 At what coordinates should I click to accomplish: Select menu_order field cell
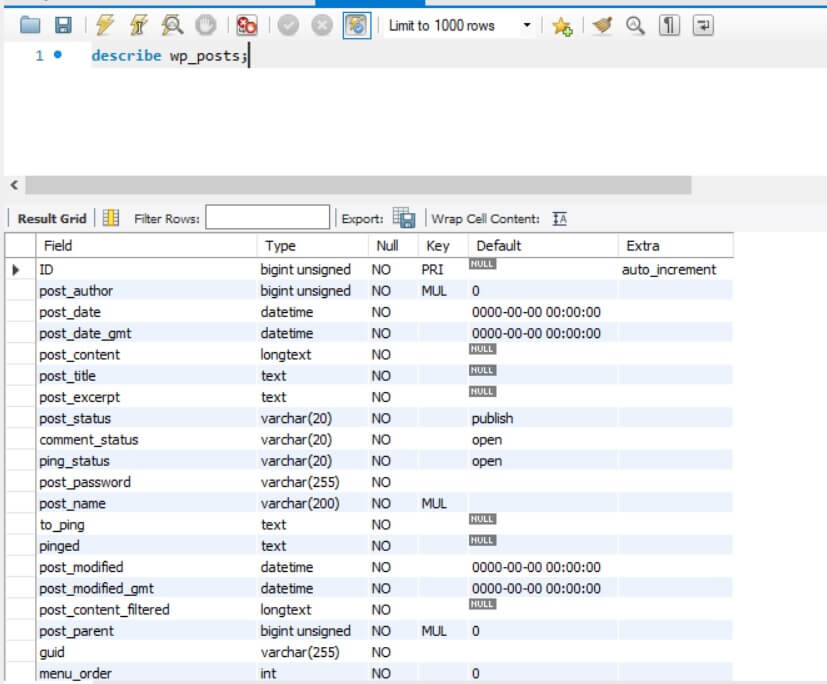(x=147, y=673)
